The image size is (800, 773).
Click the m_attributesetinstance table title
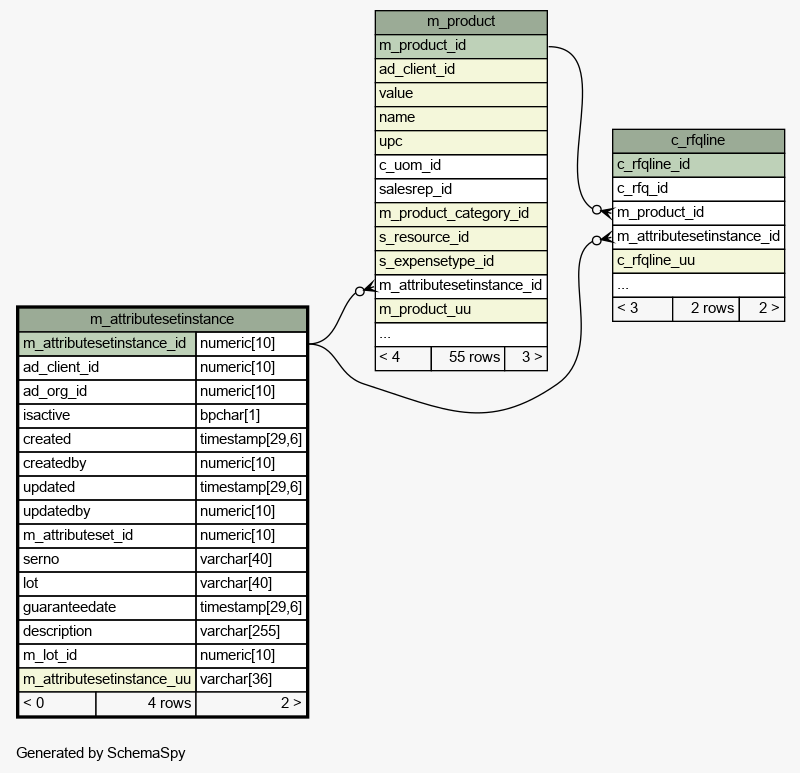point(162,319)
